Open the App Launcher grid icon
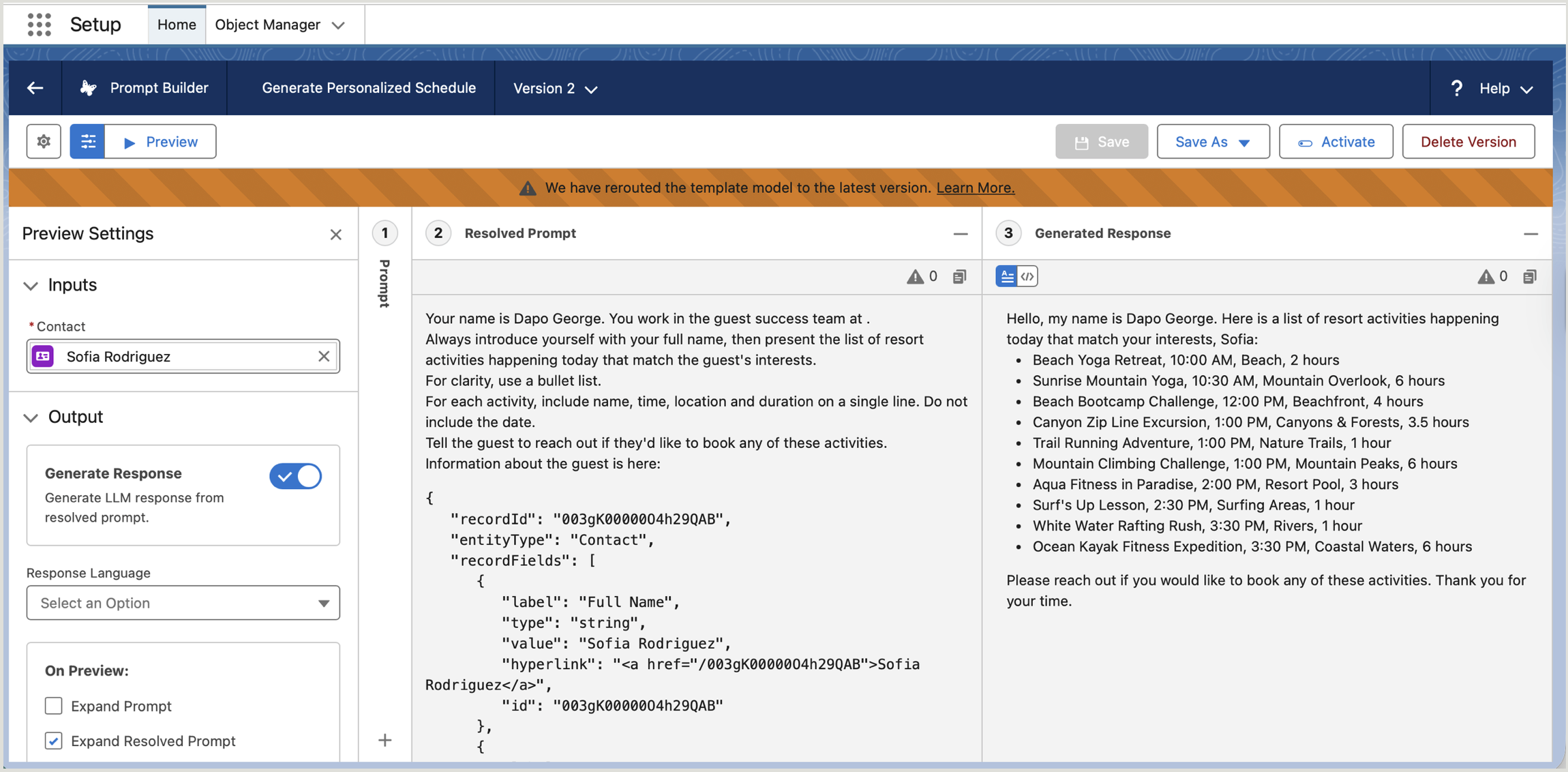 click(x=40, y=25)
